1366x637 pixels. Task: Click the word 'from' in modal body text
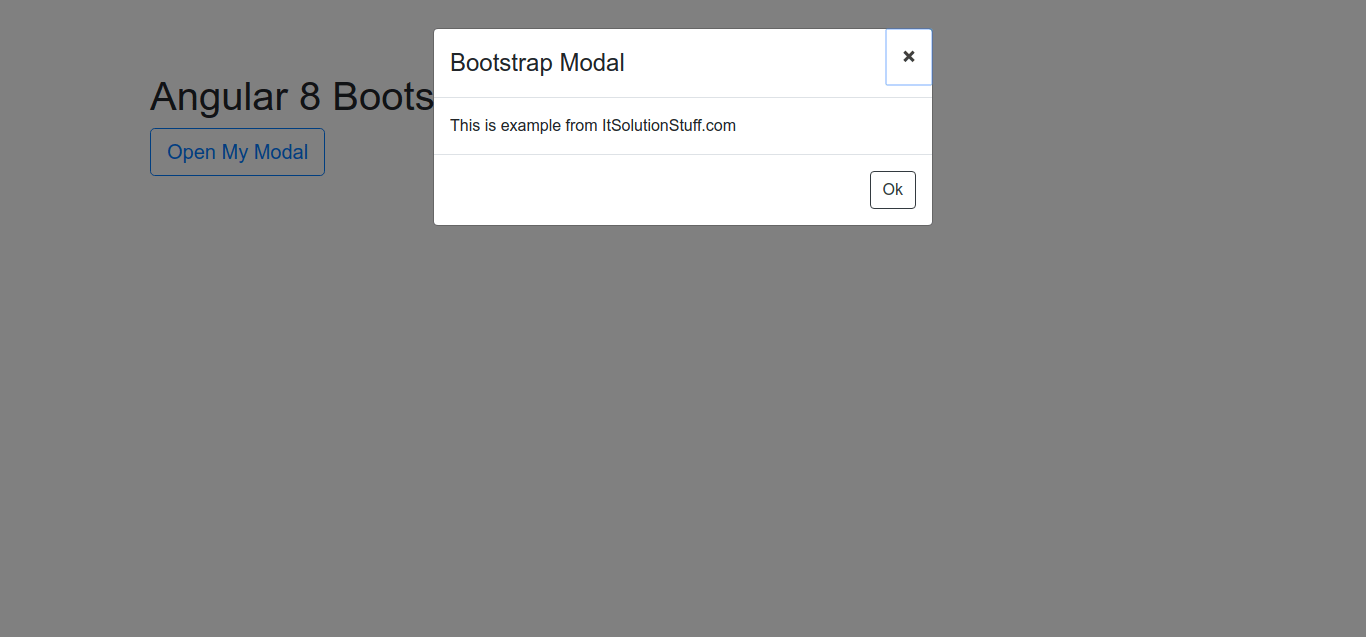pyautogui.click(x=579, y=126)
